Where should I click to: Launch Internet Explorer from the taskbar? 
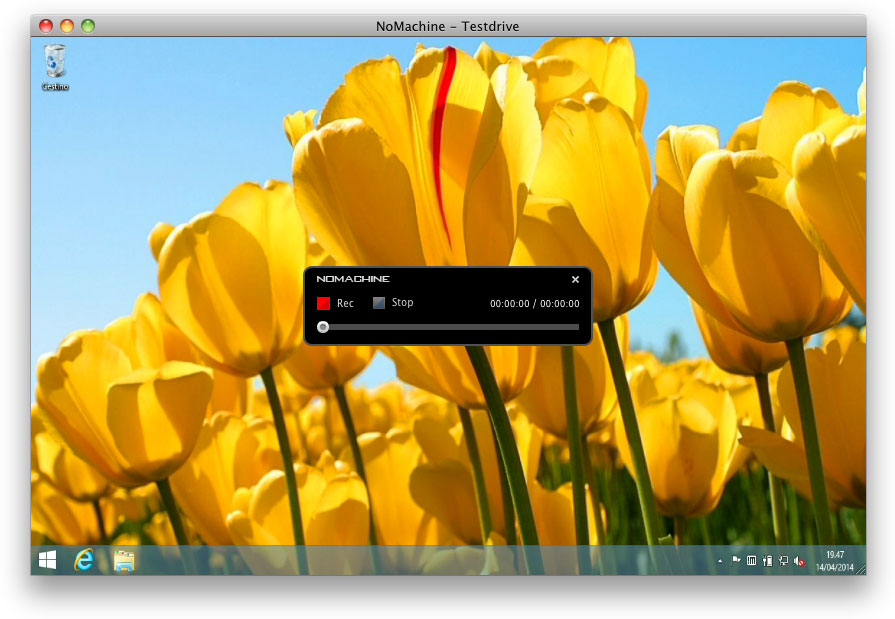[84, 560]
